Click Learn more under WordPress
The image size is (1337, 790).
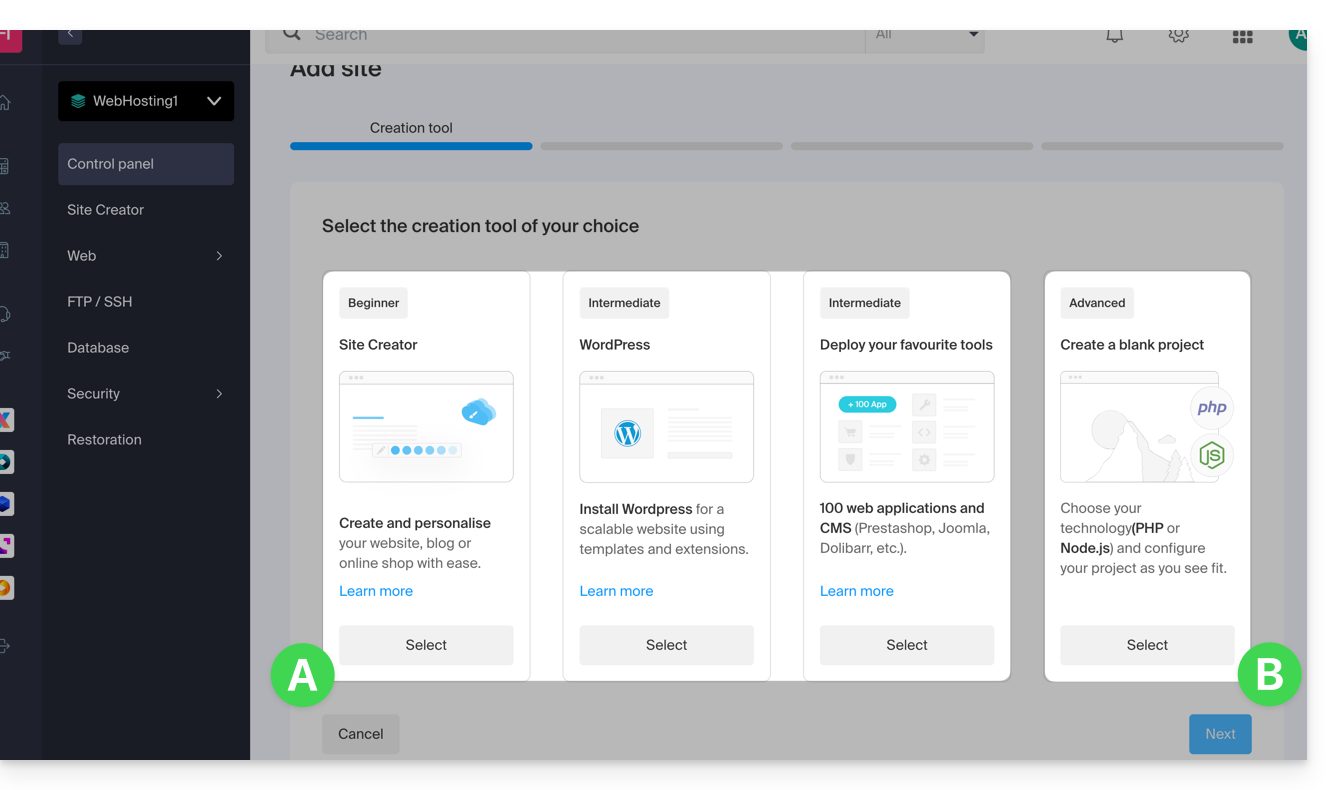tap(616, 591)
